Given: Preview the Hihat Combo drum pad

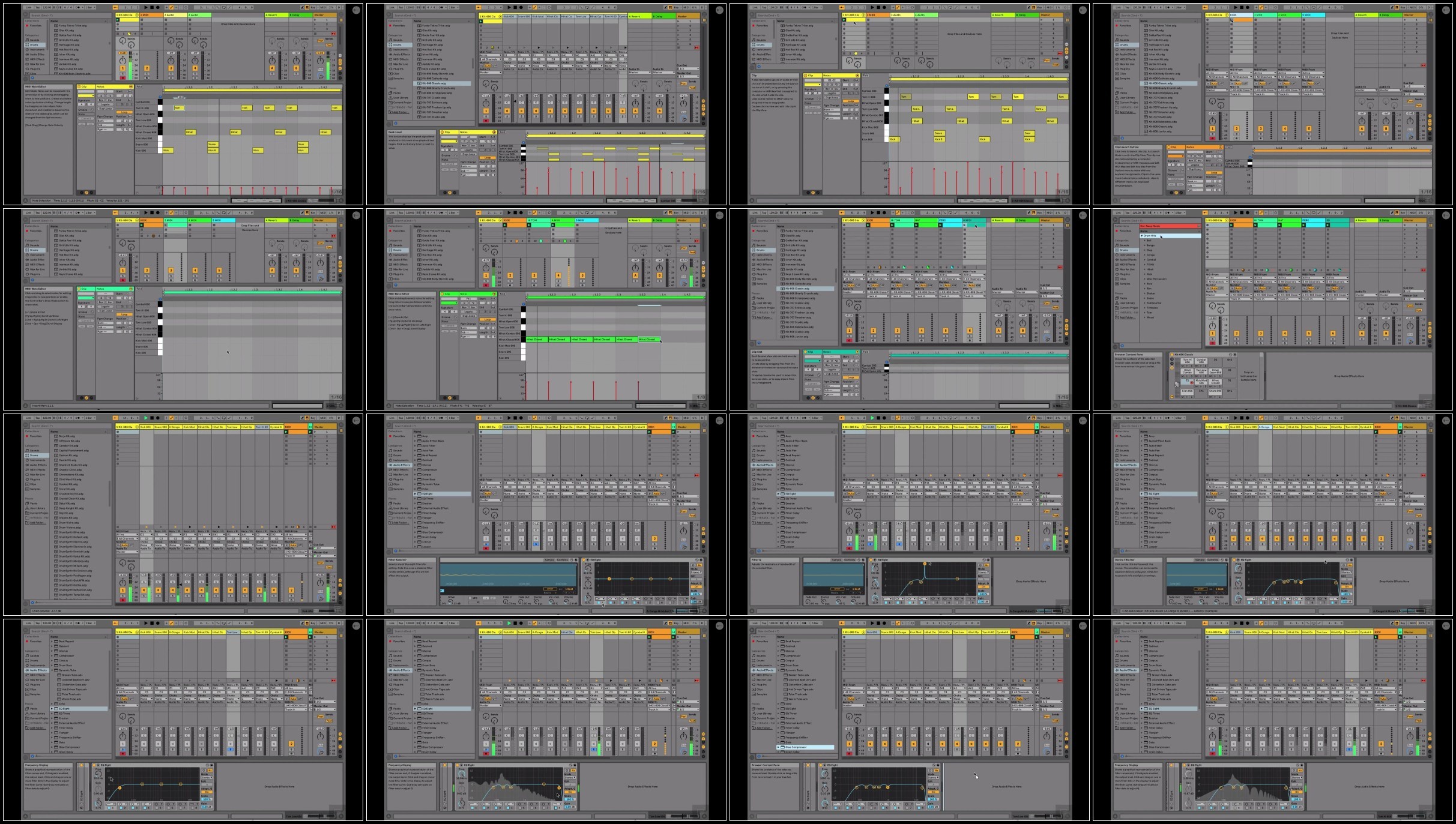Looking at the screenshot, I should 1187,376.
